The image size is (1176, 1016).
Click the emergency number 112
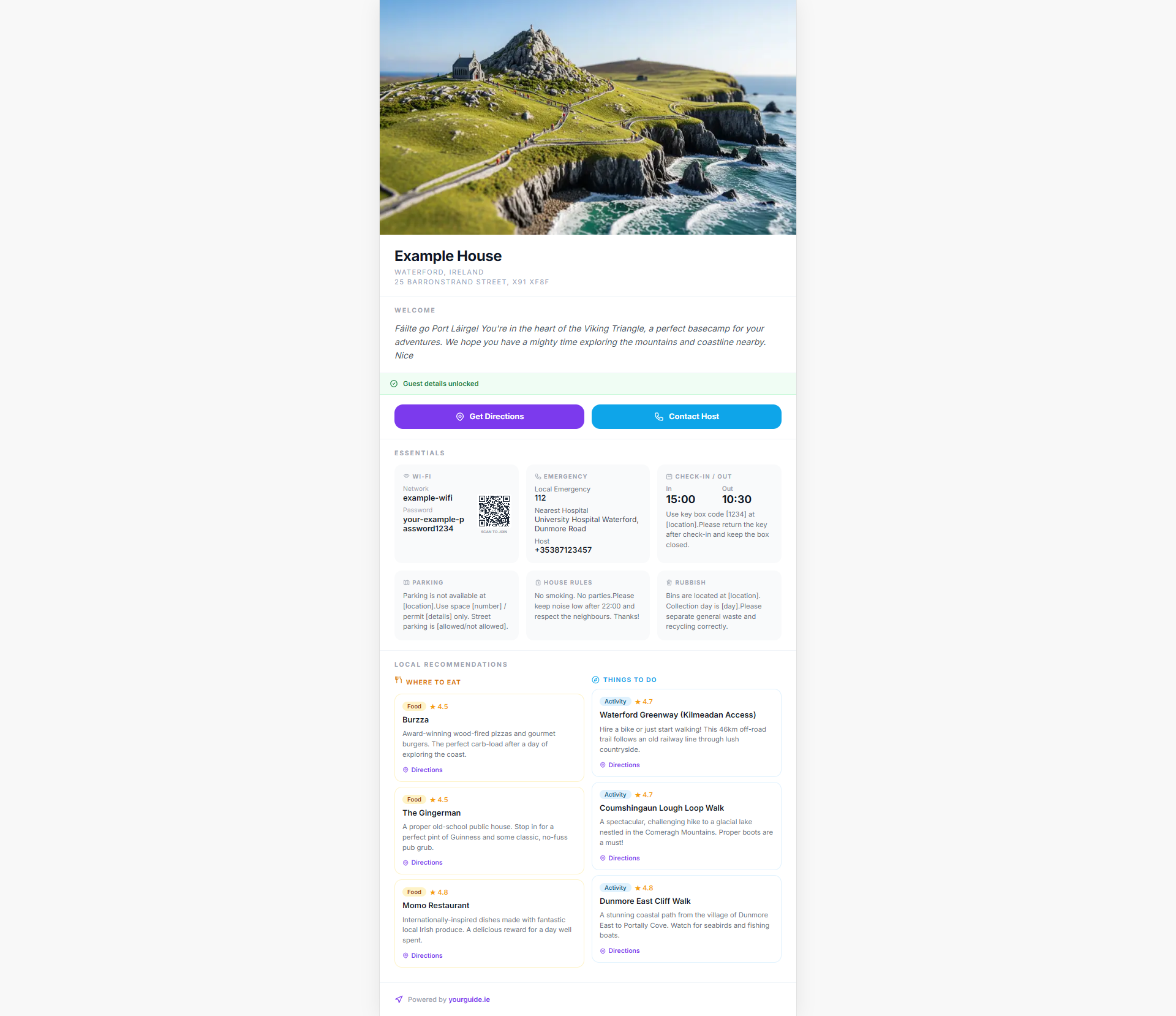540,498
